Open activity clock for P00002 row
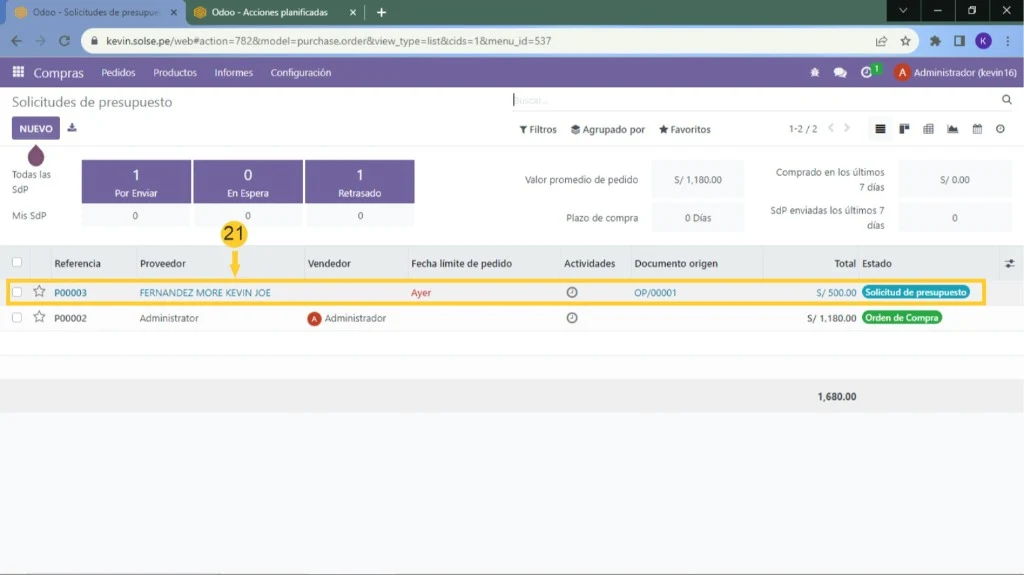The image size is (1024, 575). pyautogui.click(x=572, y=318)
